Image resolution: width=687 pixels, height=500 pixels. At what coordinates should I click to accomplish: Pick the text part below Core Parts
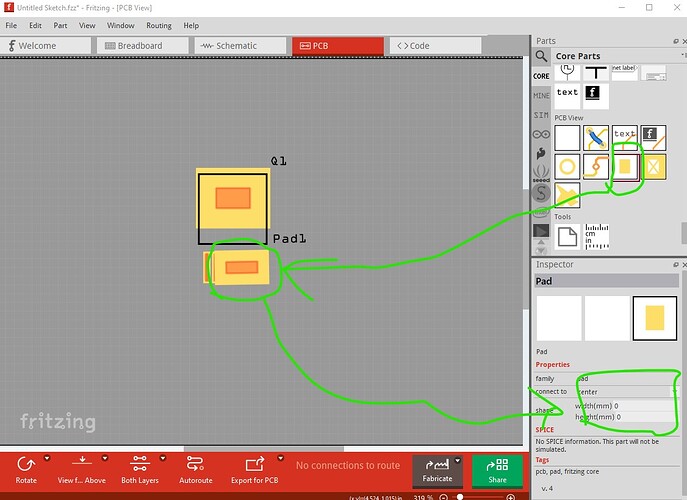[x=567, y=96]
